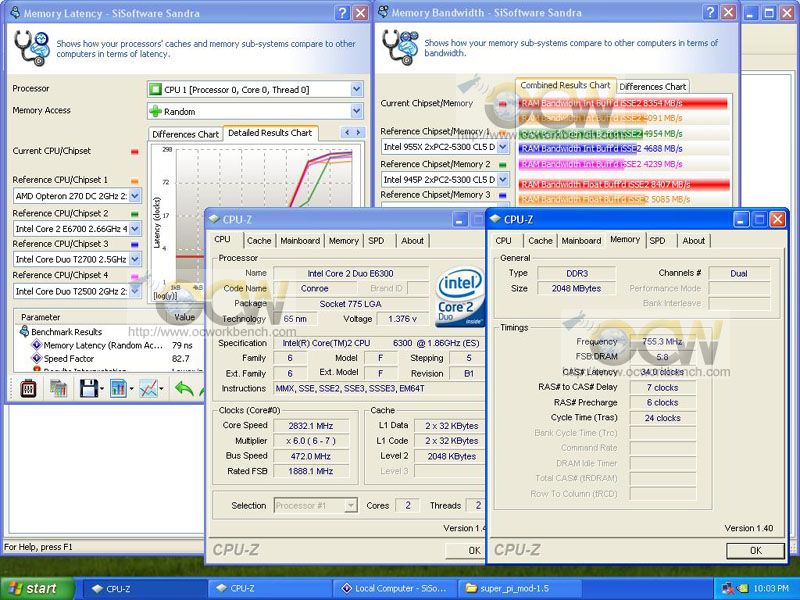Open About tab in right CPU-Z window
Screen dimensions: 800x600
(693, 241)
